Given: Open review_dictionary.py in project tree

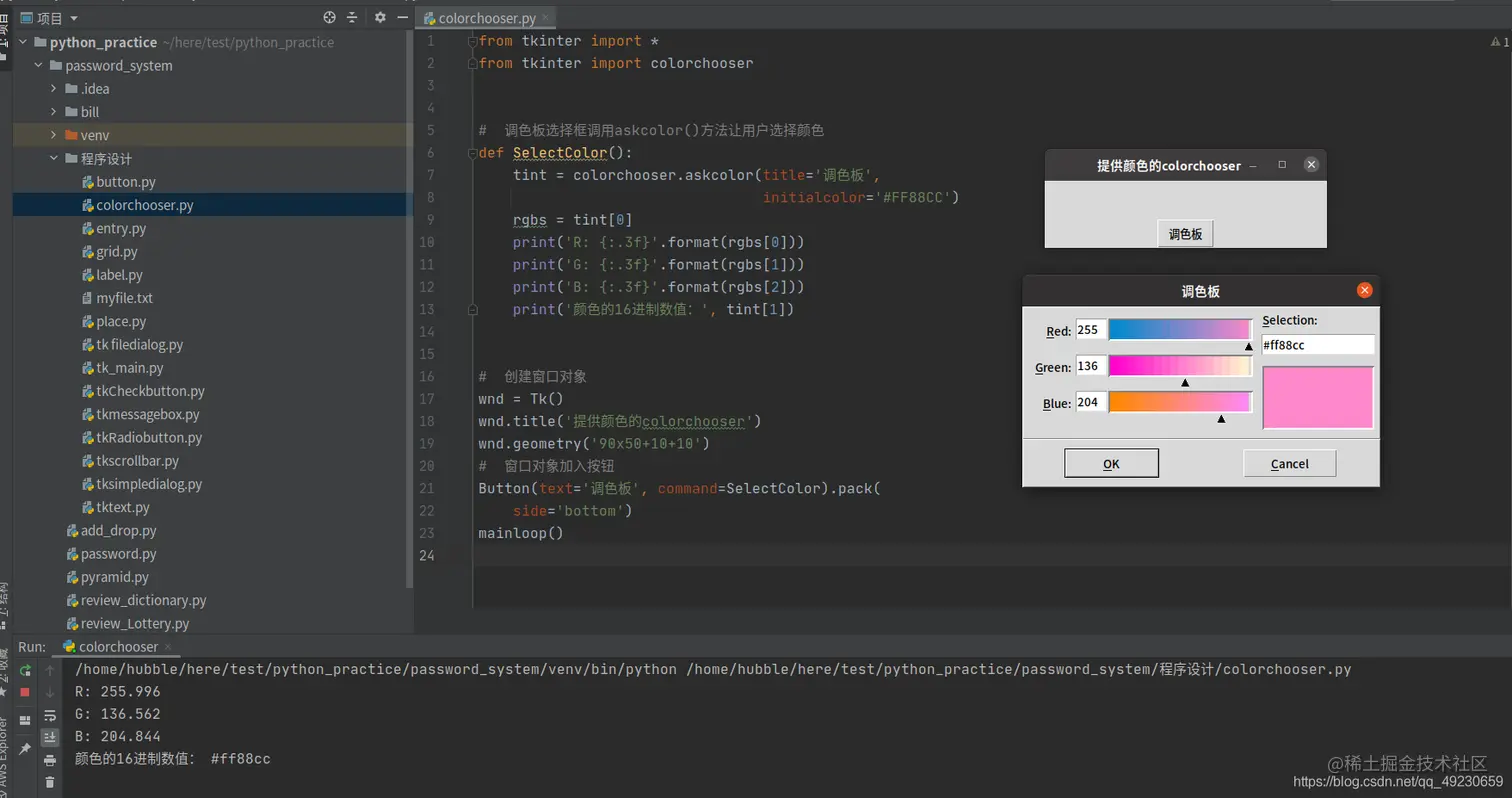Looking at the screenshot, I should (x=136, y=600).
